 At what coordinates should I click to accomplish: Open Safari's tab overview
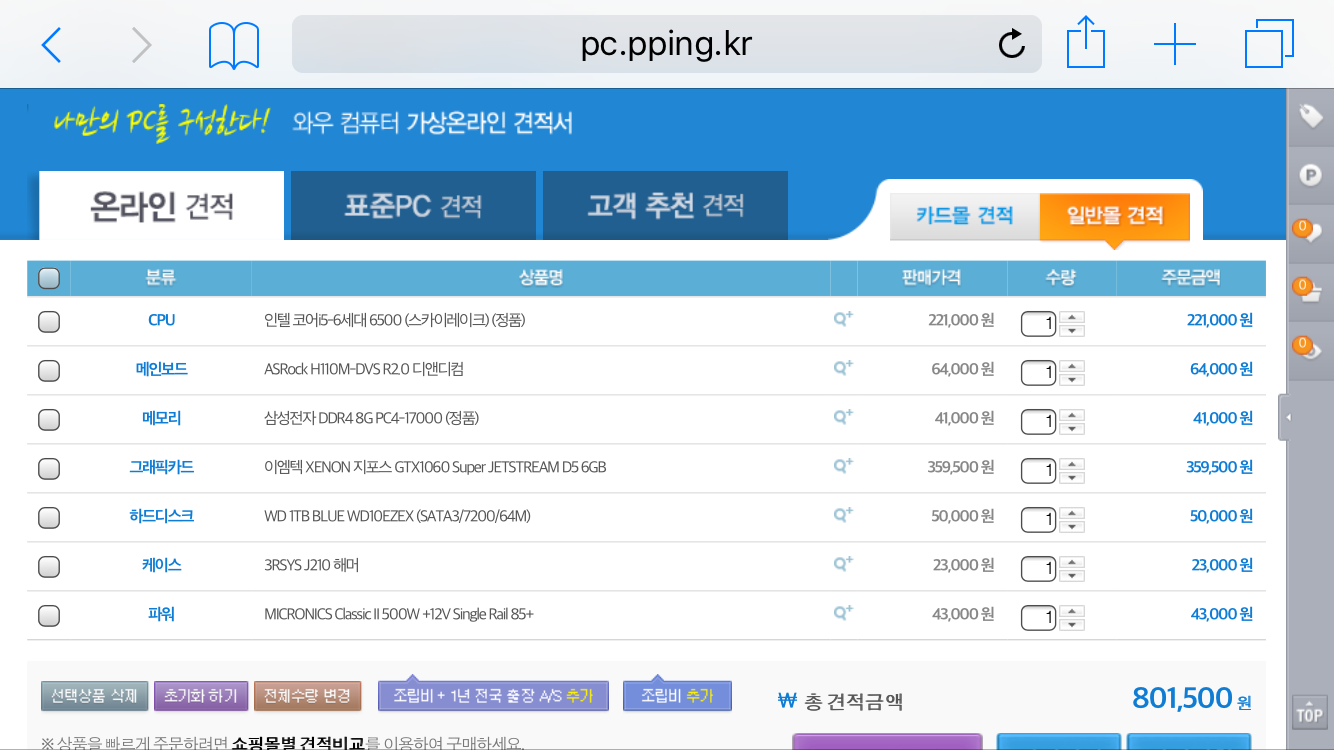click(x=1269, y=45)
